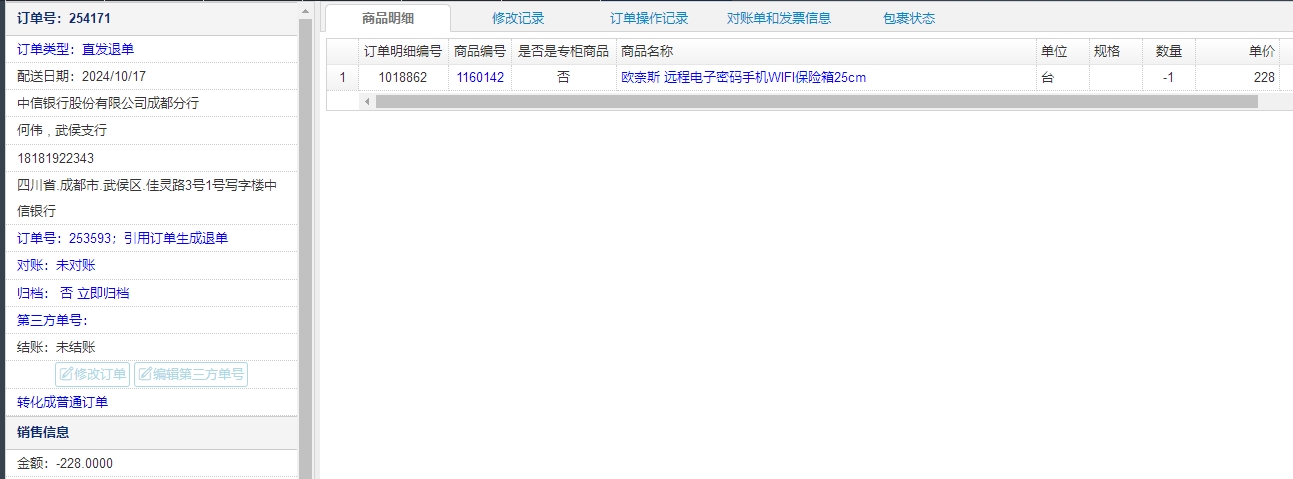Click the 配送日期：2024/10/17 entry

pos(82,76)
